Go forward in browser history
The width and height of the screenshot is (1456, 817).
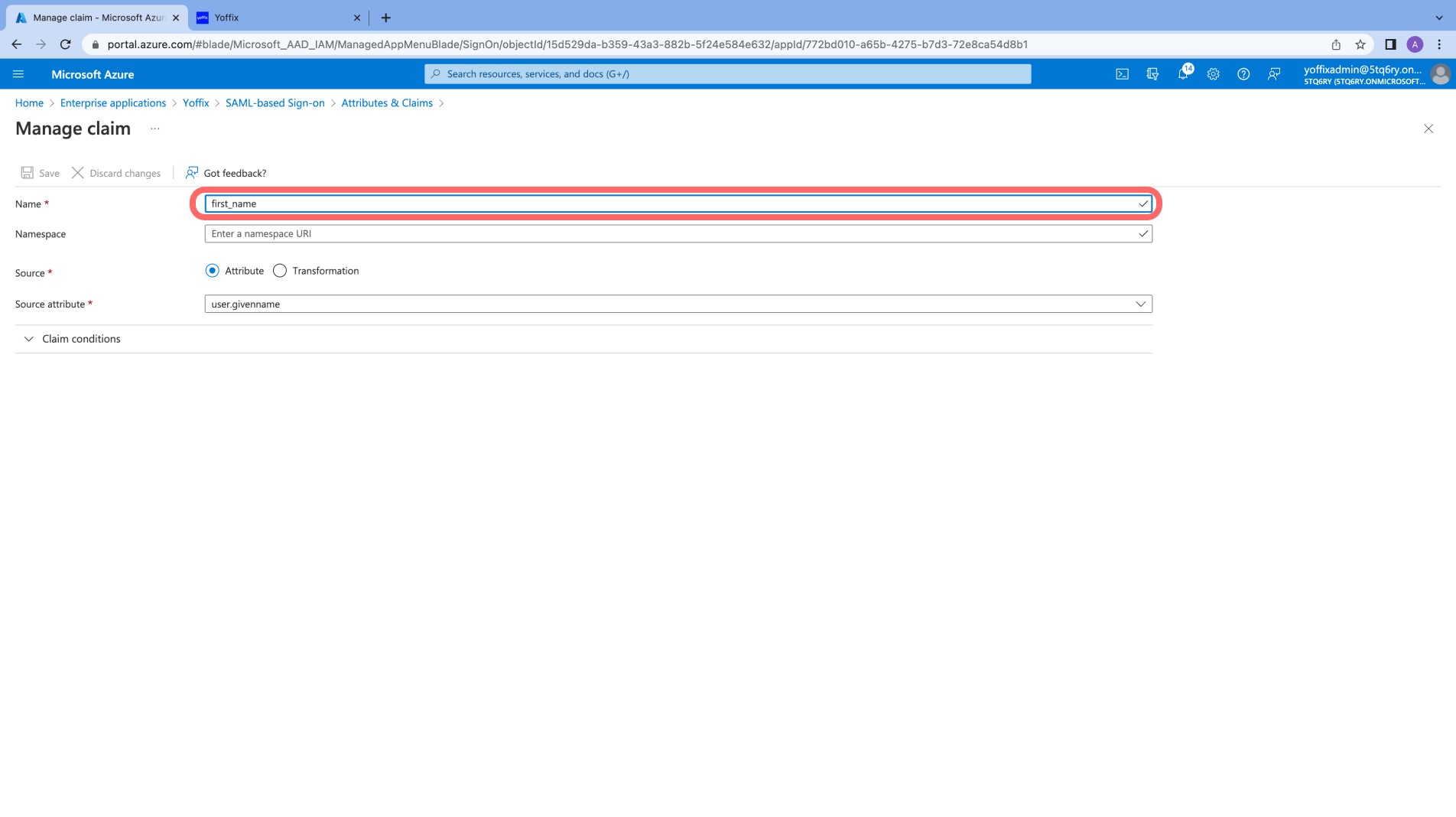(x=41, y=44)
